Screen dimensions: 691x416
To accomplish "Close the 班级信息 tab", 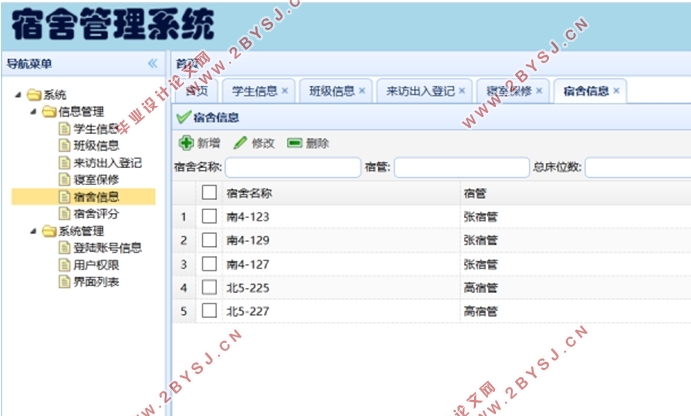I will (362, 91).
